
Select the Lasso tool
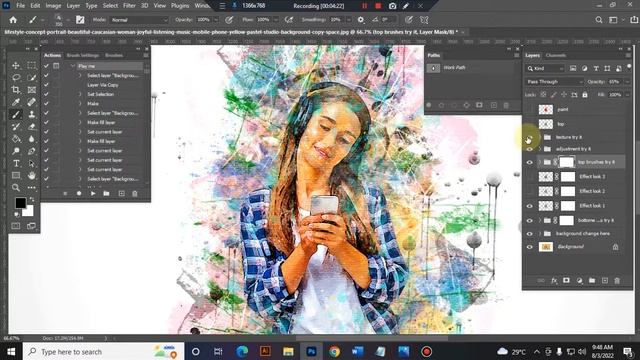(x=16, y=78)
